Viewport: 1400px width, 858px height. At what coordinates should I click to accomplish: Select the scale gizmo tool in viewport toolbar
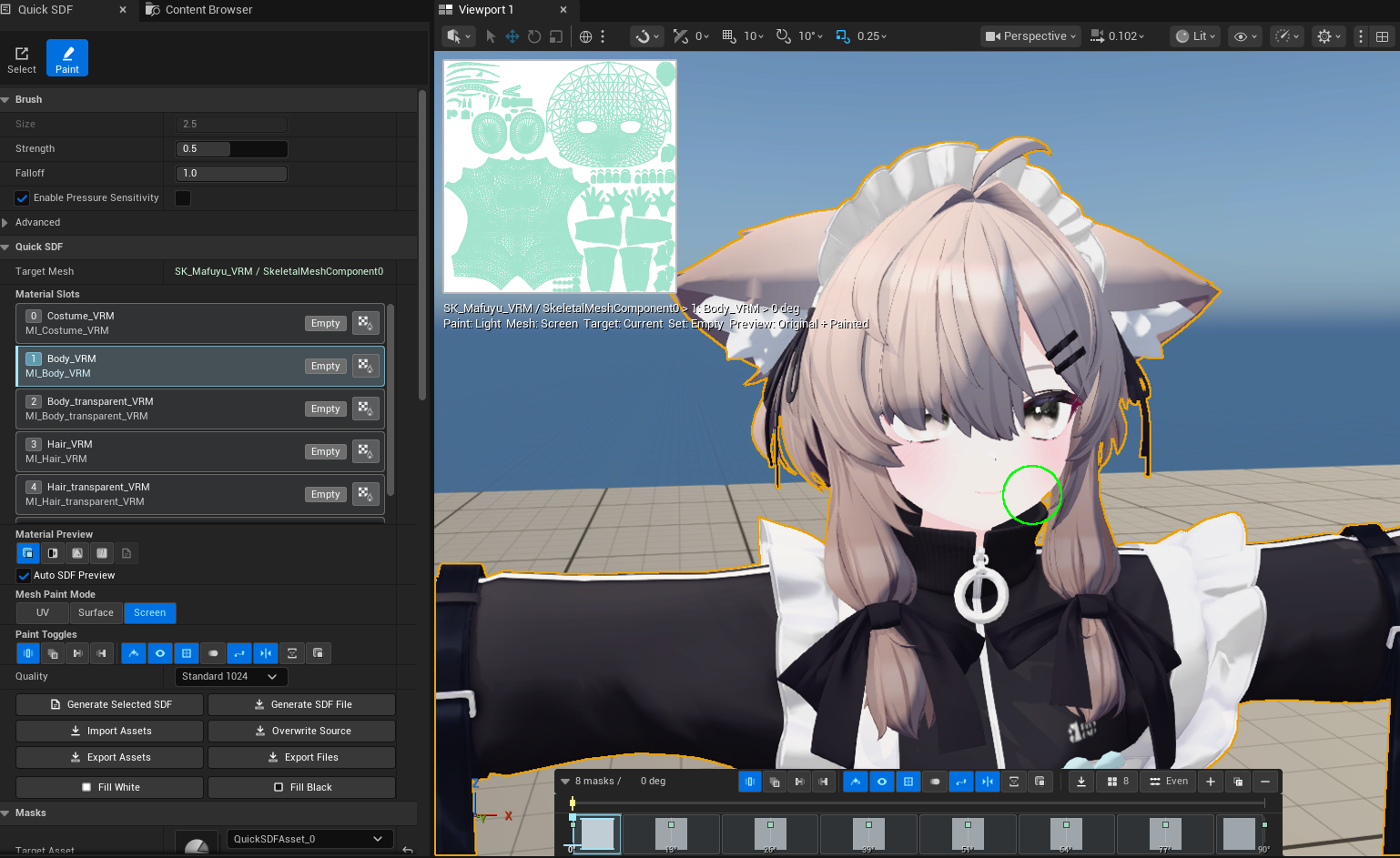[556, 36]
